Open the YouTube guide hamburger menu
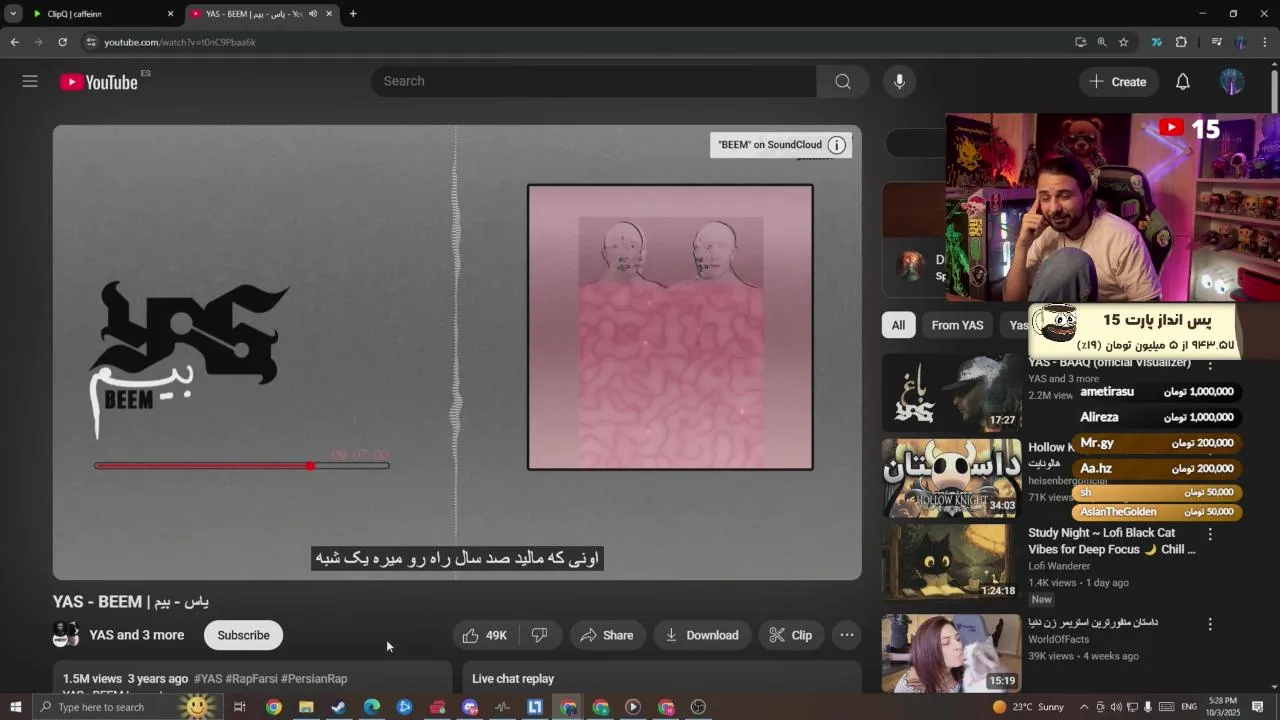 tap(30, 82)
